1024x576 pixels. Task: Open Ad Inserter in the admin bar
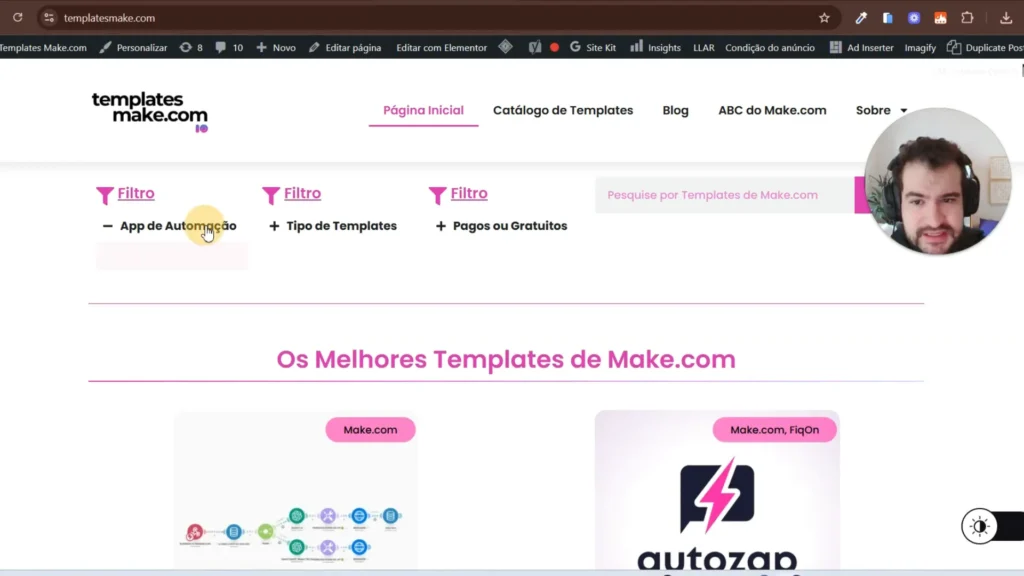pos(861,48)
